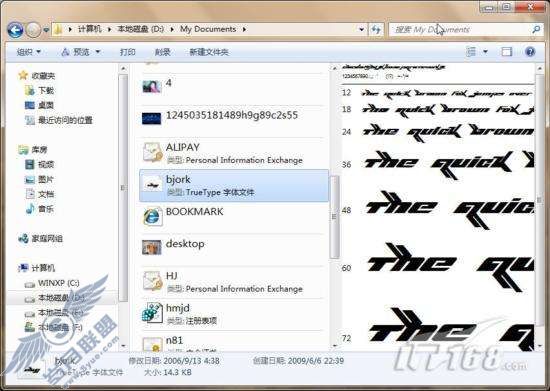Viewport: 550px width, 391px height.
Task: Click navigation pane scrollbar down arrow
Action: coord(123,345)
